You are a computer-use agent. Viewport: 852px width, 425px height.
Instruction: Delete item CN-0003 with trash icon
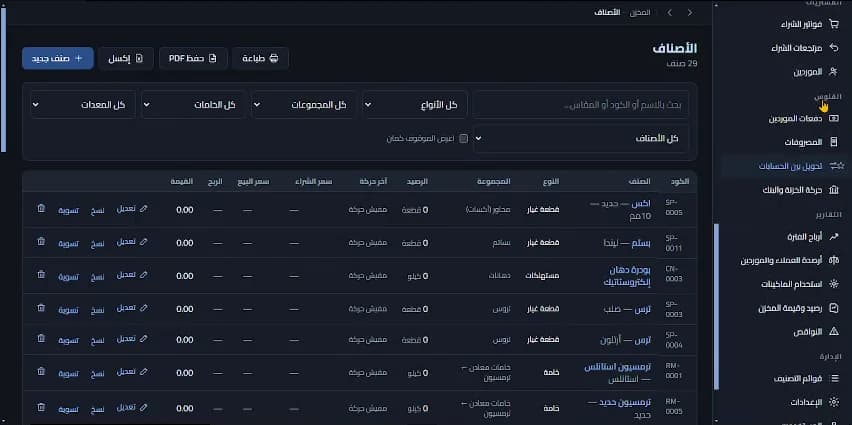tap(41, 274)
